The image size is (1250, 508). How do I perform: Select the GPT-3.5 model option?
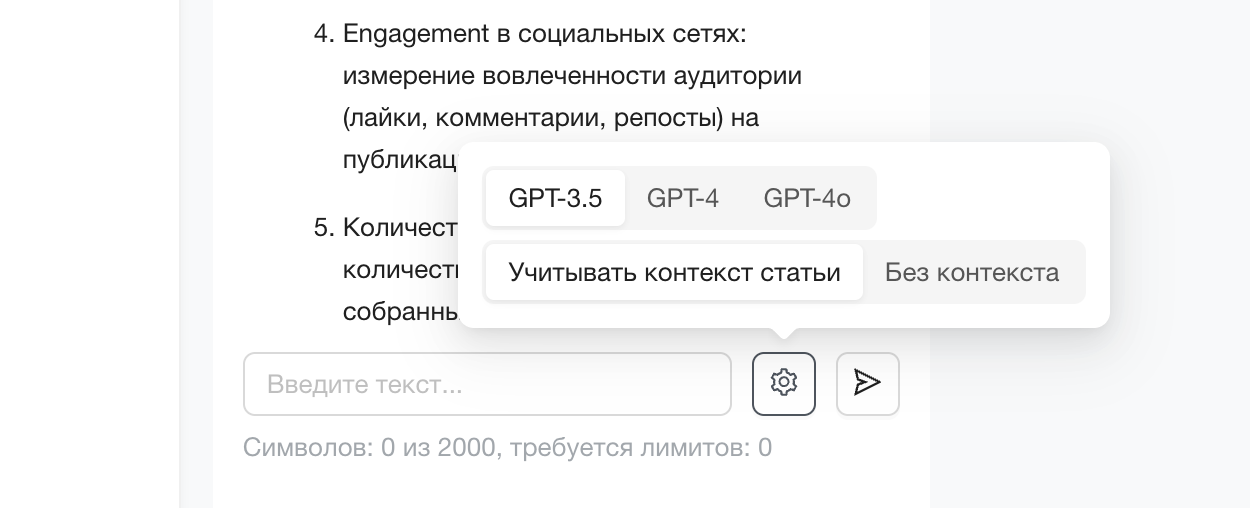point(555,198)
